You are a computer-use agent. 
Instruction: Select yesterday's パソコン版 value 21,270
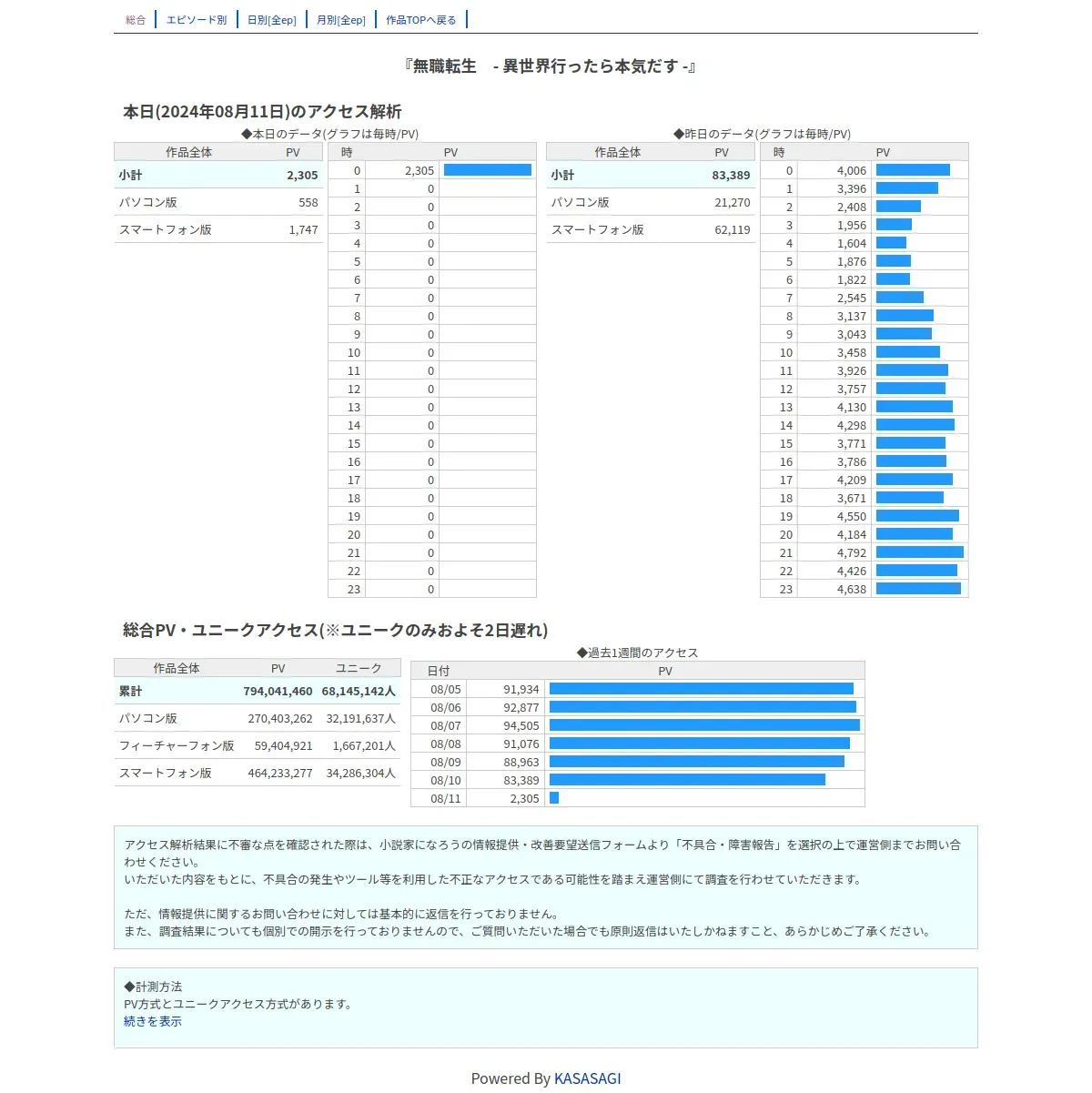[733, 203]
